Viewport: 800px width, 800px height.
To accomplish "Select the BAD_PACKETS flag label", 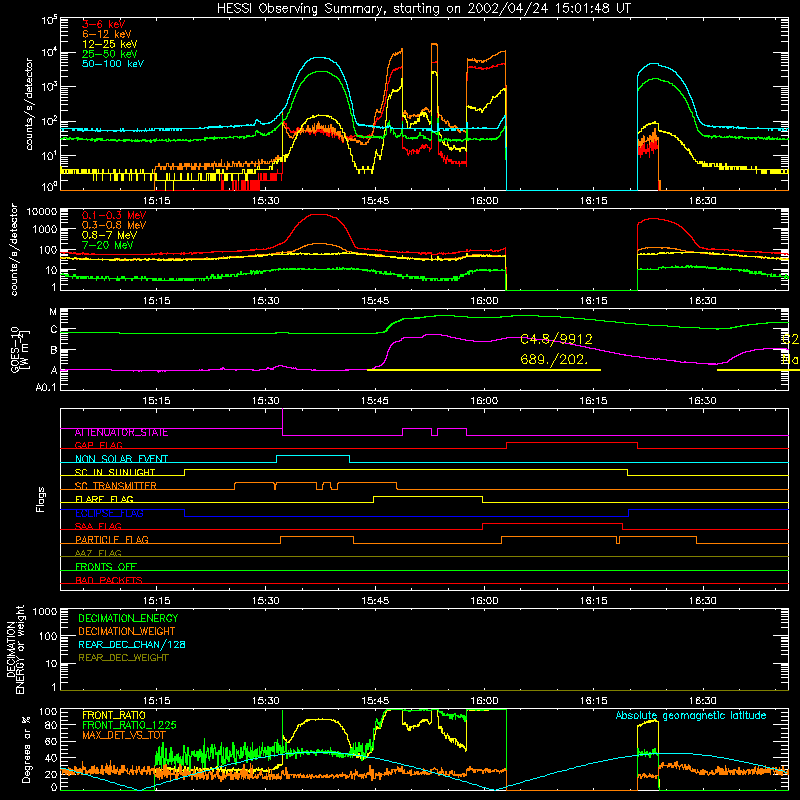I will 109,580.
